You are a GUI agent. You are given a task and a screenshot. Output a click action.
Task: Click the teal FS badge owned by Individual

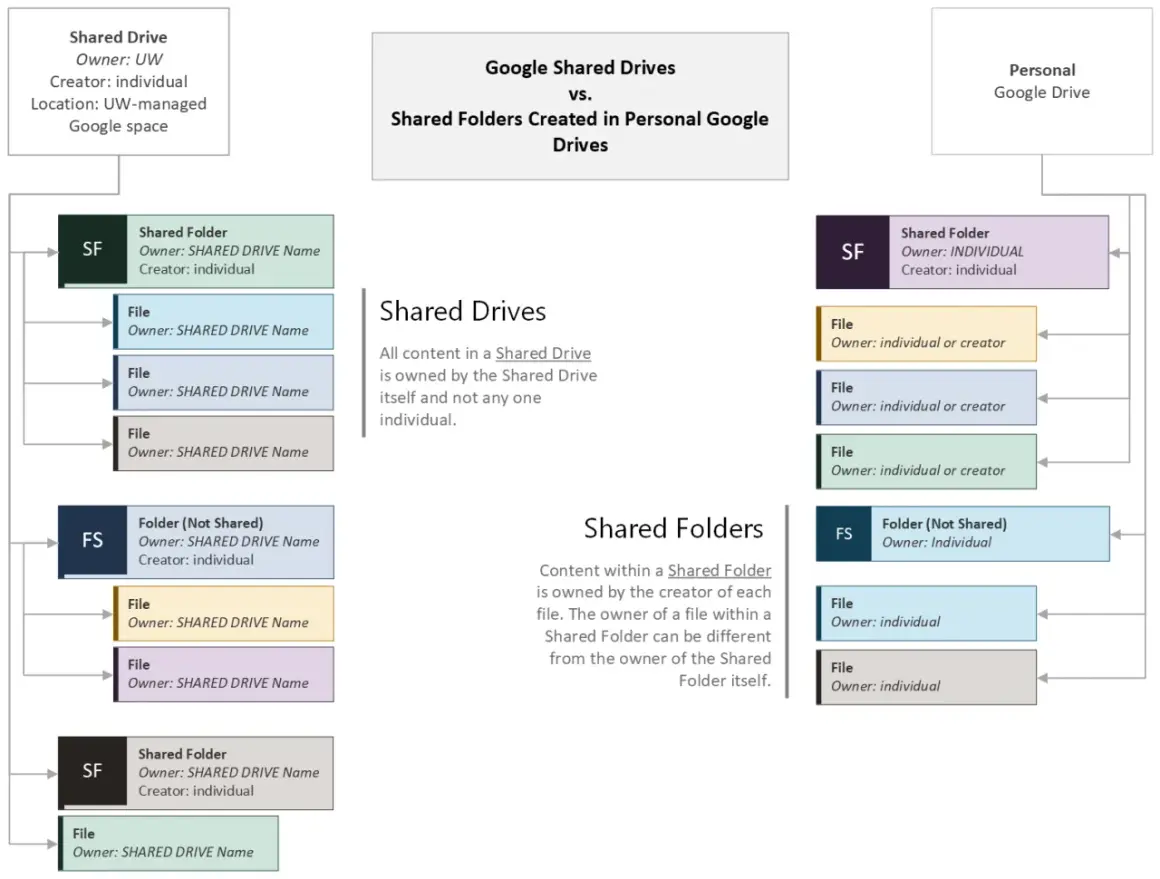click(843, 533)
